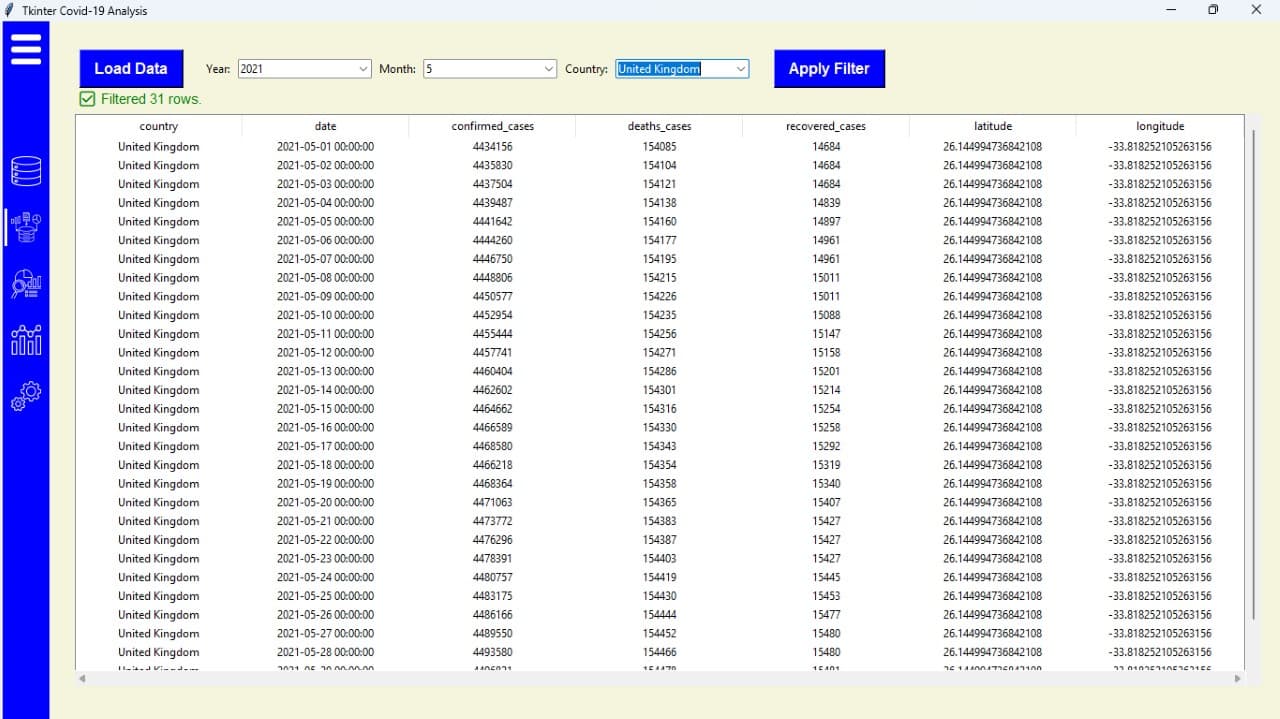Screen dimensions: 1280x719
Task: Open the settings gears icon
Action: (25, 396)
